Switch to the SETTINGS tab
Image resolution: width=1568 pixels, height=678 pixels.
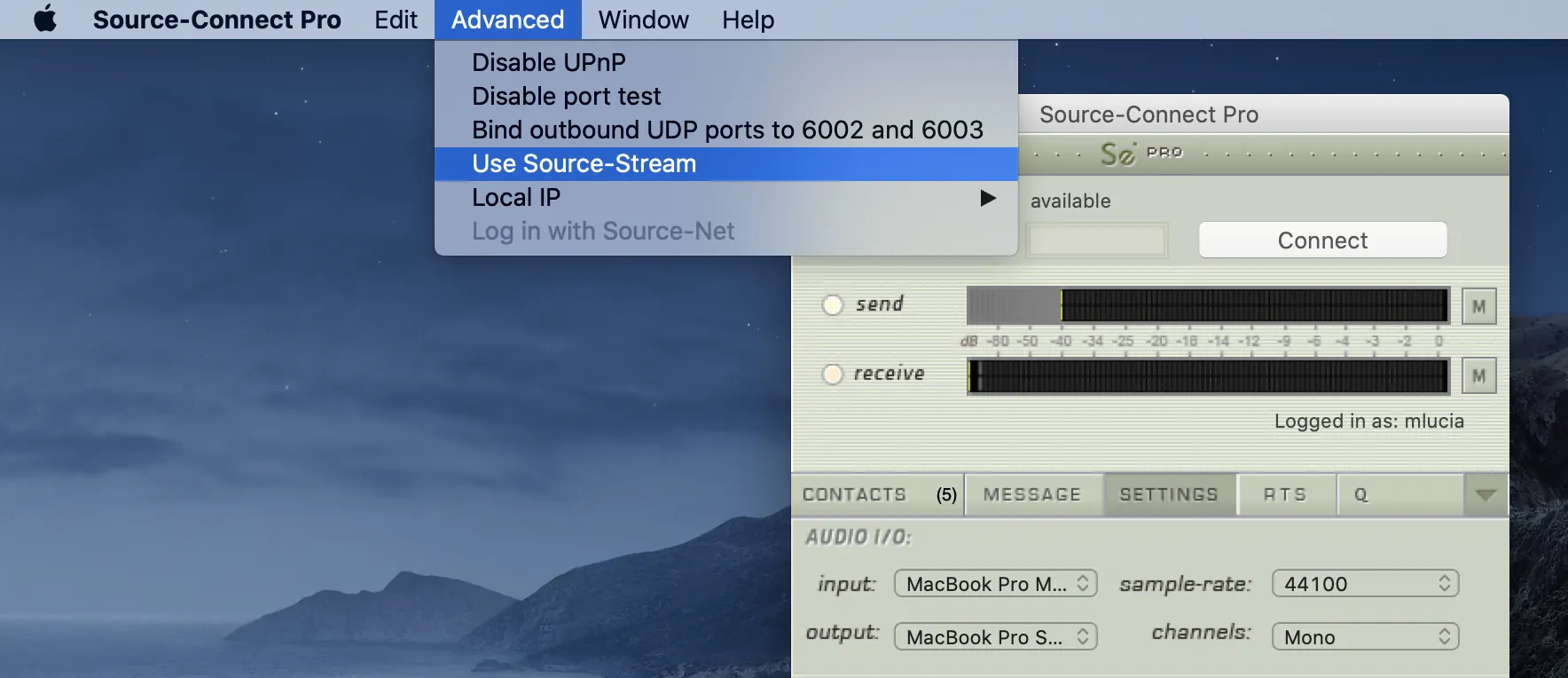1170,494
